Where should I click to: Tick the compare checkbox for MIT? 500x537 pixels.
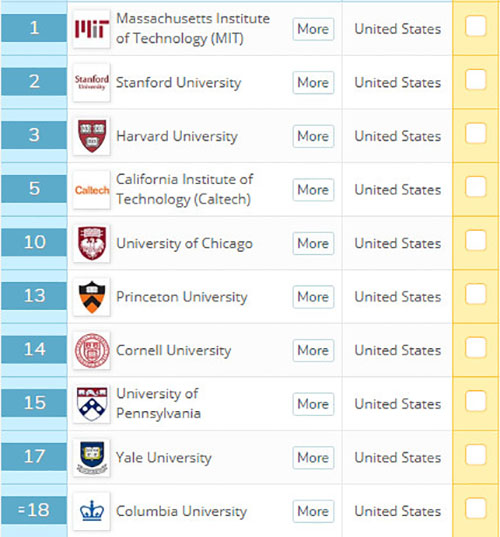[x=476, y=26]
